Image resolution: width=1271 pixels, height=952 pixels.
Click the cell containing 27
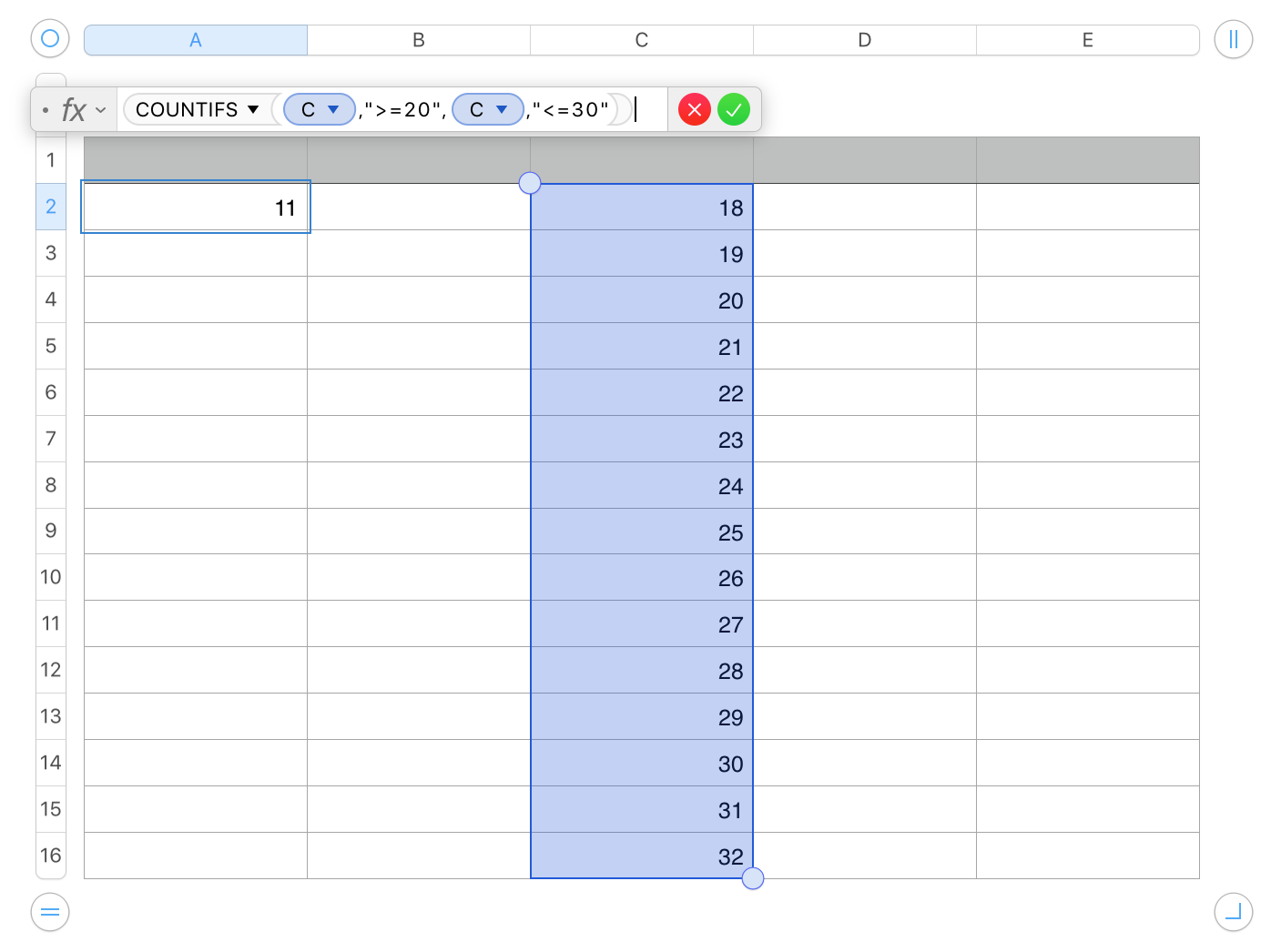[x=642, y=623]
